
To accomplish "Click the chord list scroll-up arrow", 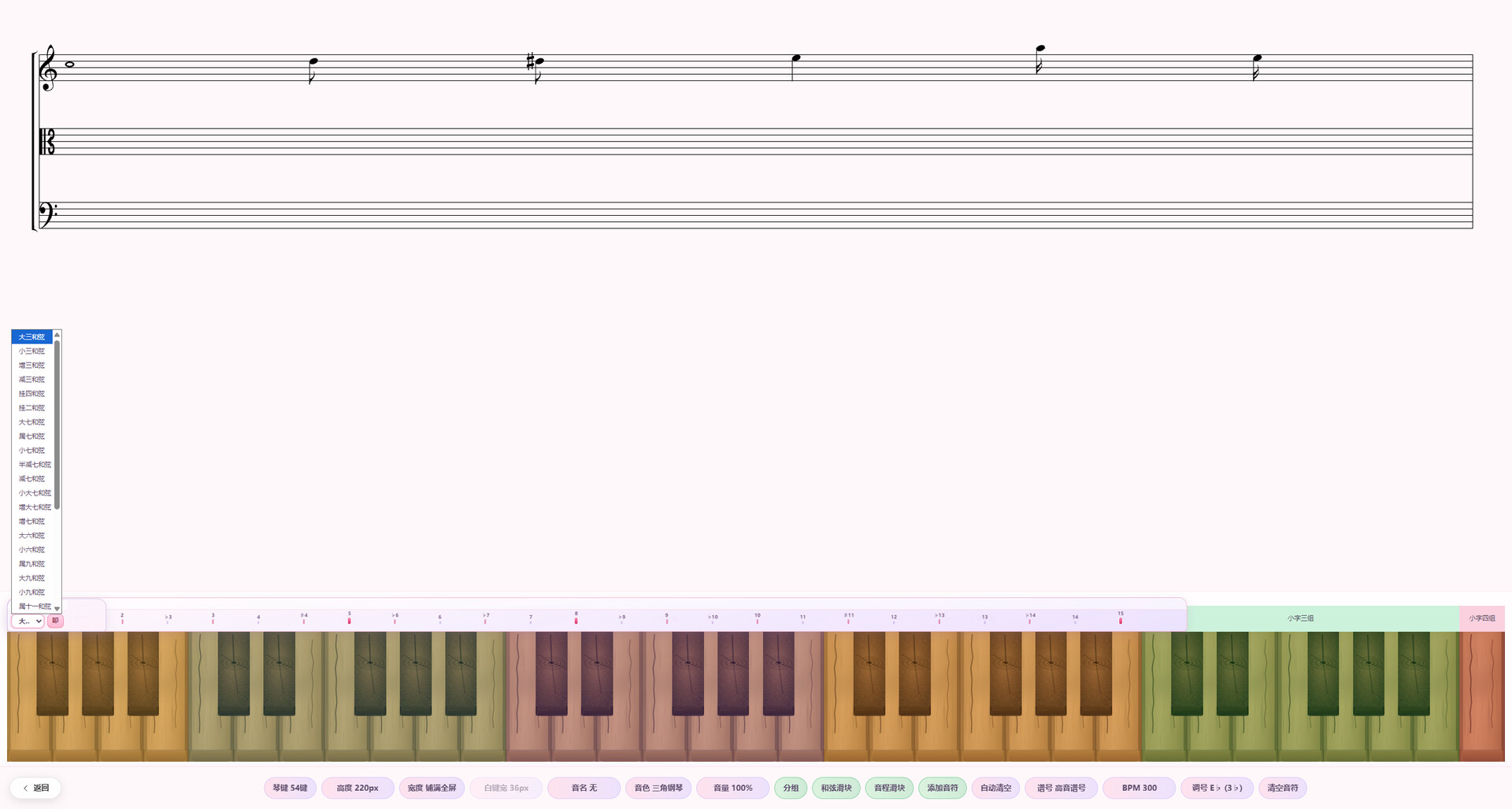I will 57,335.
